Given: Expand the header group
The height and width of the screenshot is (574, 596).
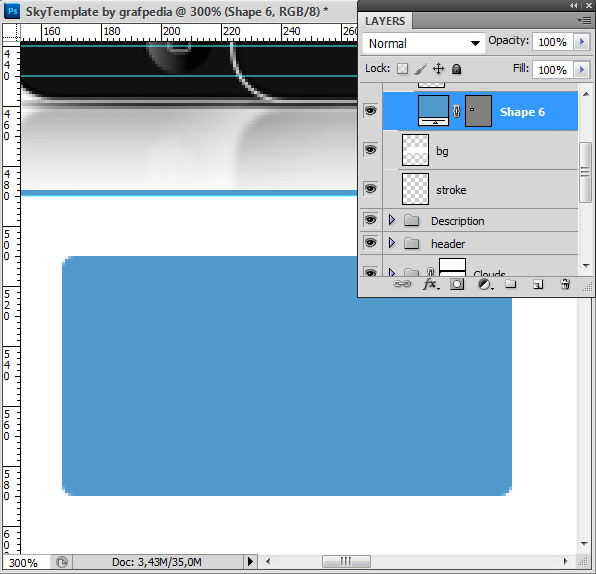Looking at the screenshot, I should pyautogui.click(x=392, y=243).
